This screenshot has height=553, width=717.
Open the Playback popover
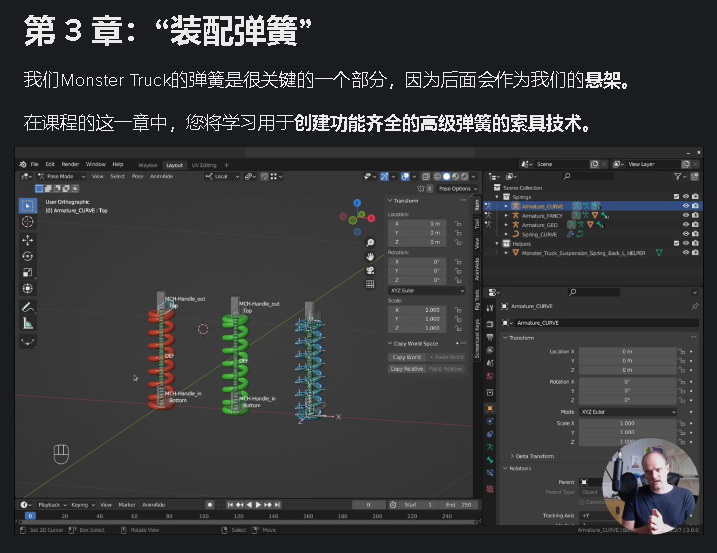click(52, 505)
